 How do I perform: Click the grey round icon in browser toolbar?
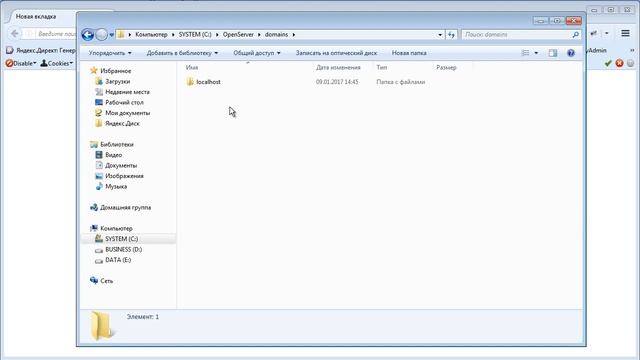tap(631, 63)
